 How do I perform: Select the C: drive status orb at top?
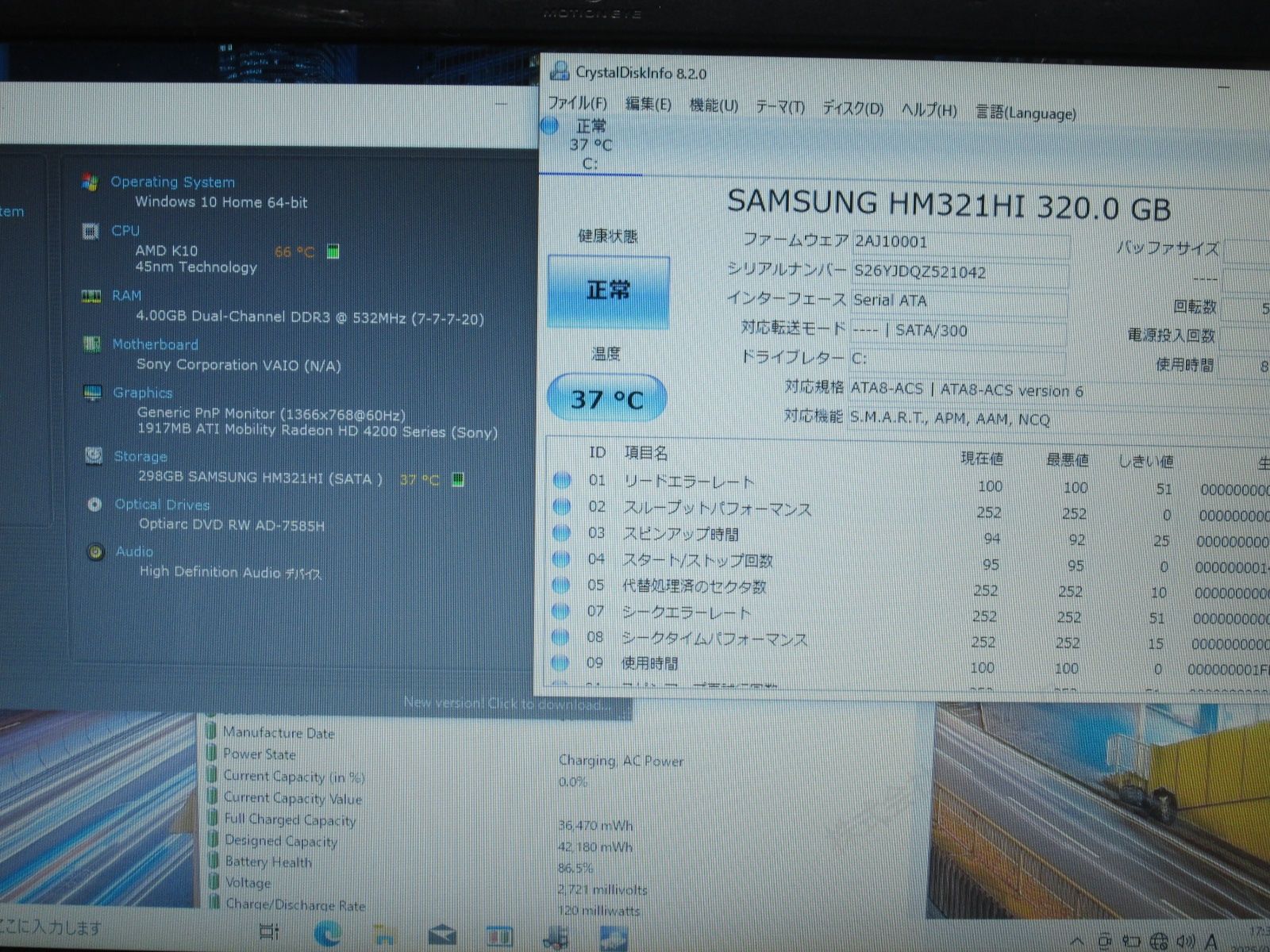coord(549,125)
